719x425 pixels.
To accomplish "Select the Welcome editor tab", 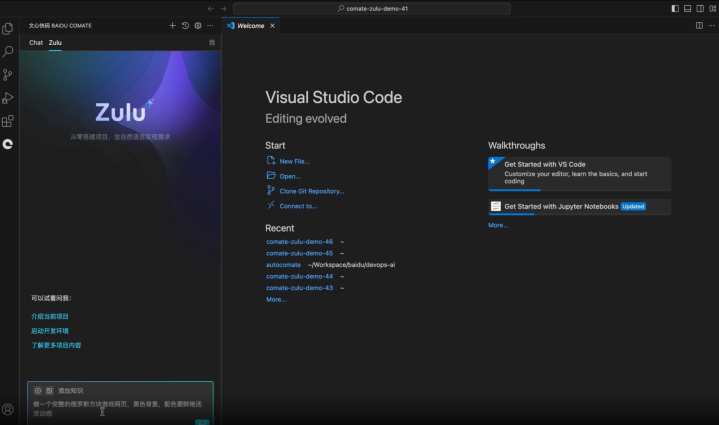I will click(250, 26).
